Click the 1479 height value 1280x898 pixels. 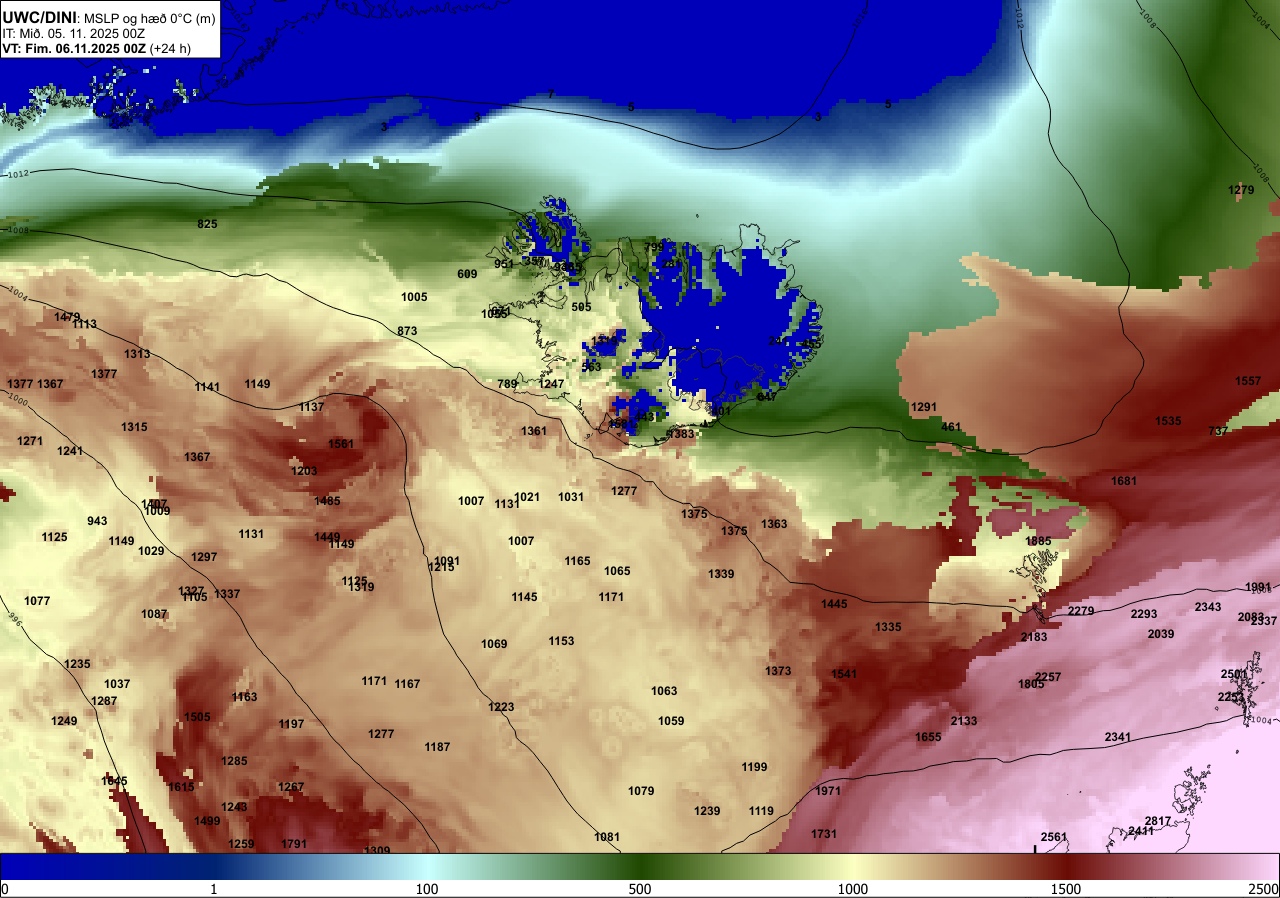67,317
